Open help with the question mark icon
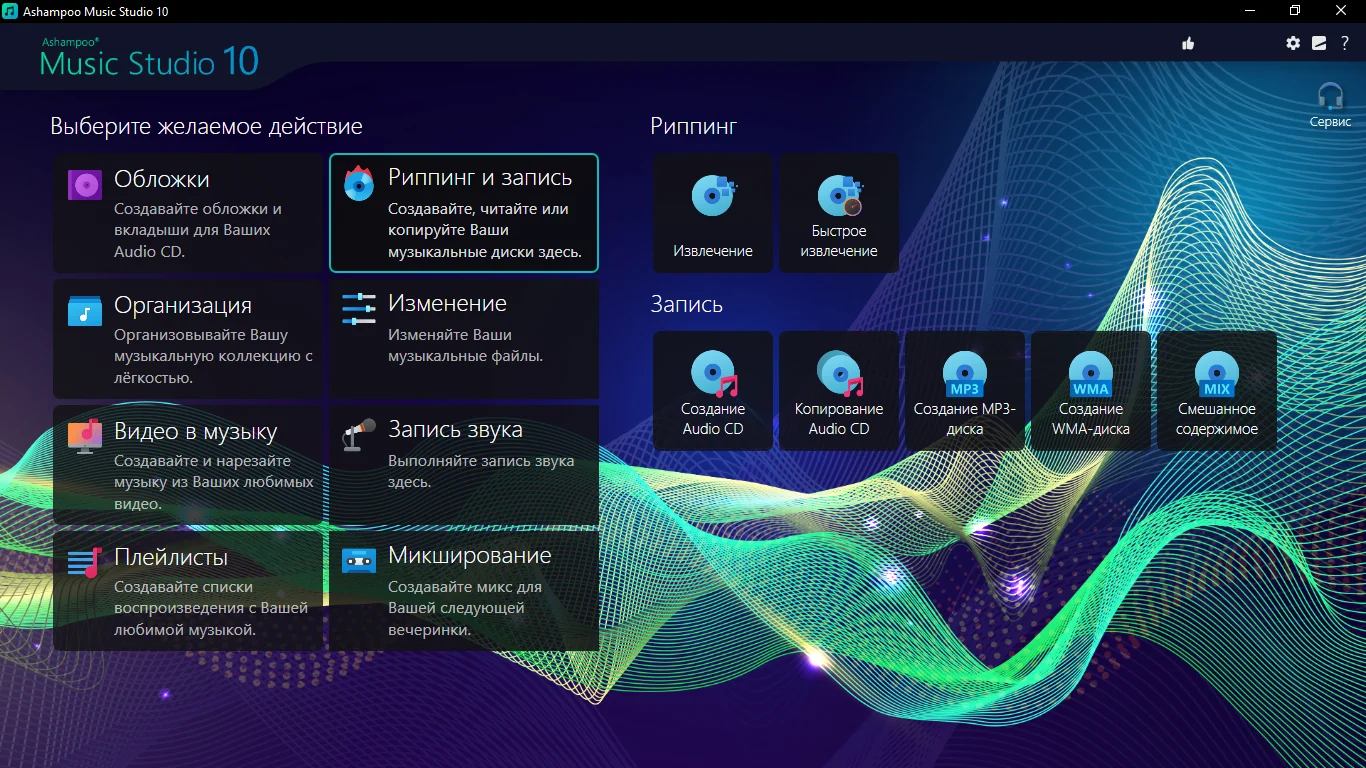The width and height of the screenshot is (1366, 768). [x=1345, y=43]
